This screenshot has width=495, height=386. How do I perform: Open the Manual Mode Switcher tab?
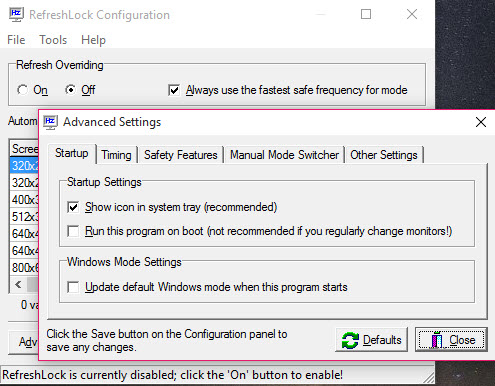pyautogui.click(x=284, y=155)
